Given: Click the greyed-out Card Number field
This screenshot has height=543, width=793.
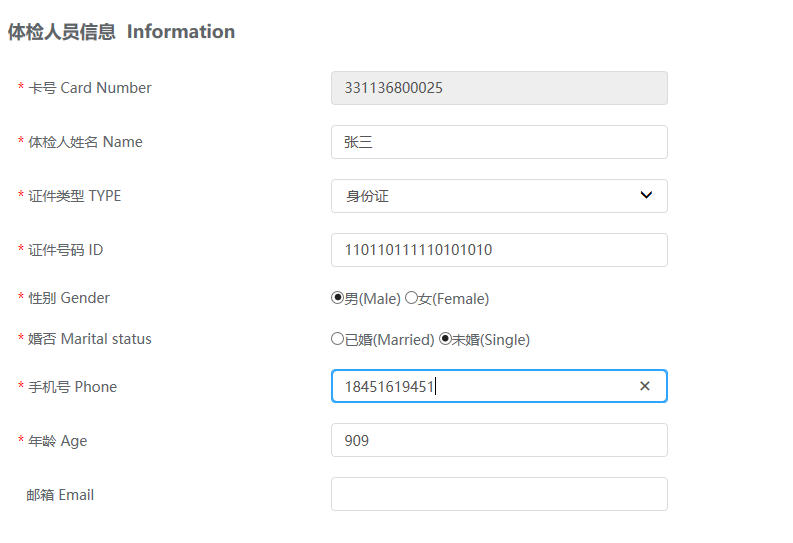Looking at the screenshot, I should pyautogui.click(x=498, y=88).
